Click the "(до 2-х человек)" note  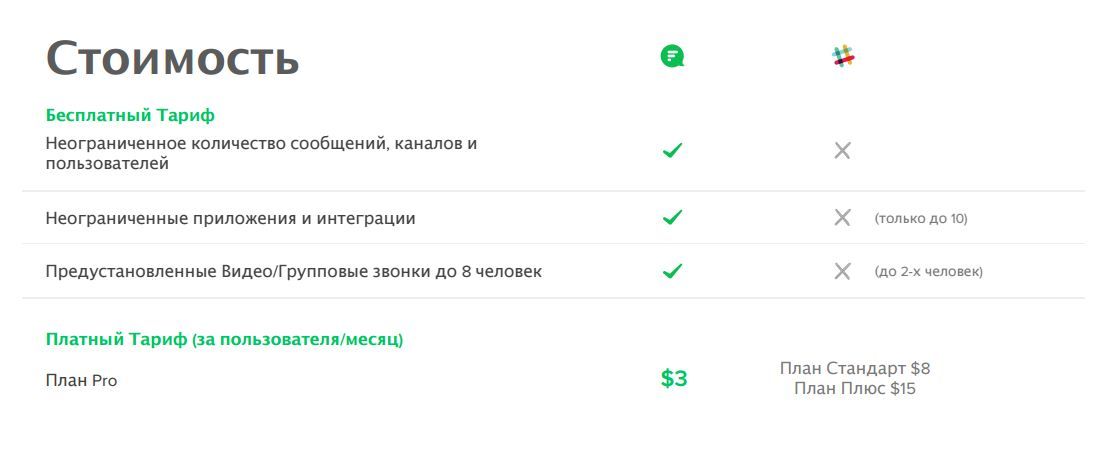[x=928, y=271]
